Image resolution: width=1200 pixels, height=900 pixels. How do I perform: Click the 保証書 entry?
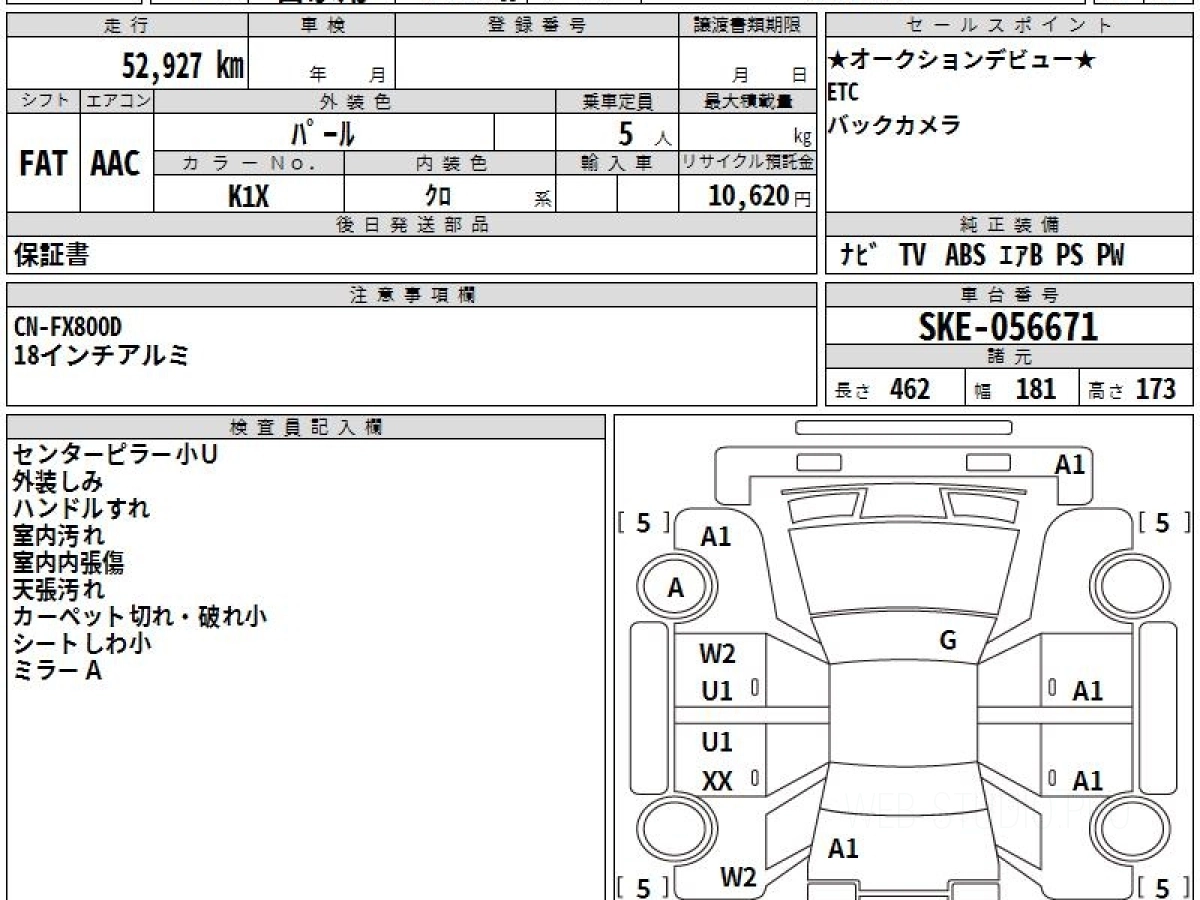pos(51,256)
